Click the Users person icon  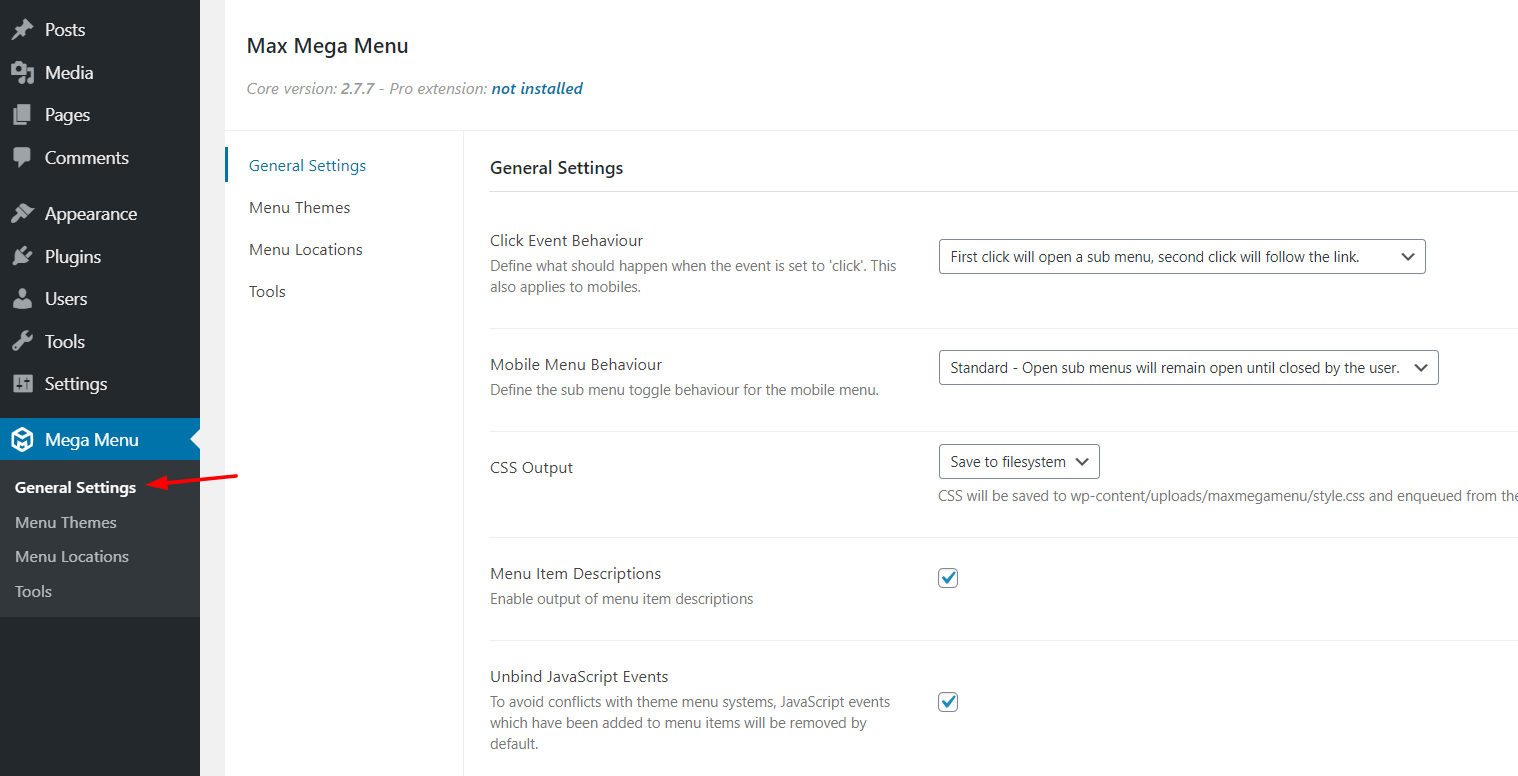click(x=22, y=299)
